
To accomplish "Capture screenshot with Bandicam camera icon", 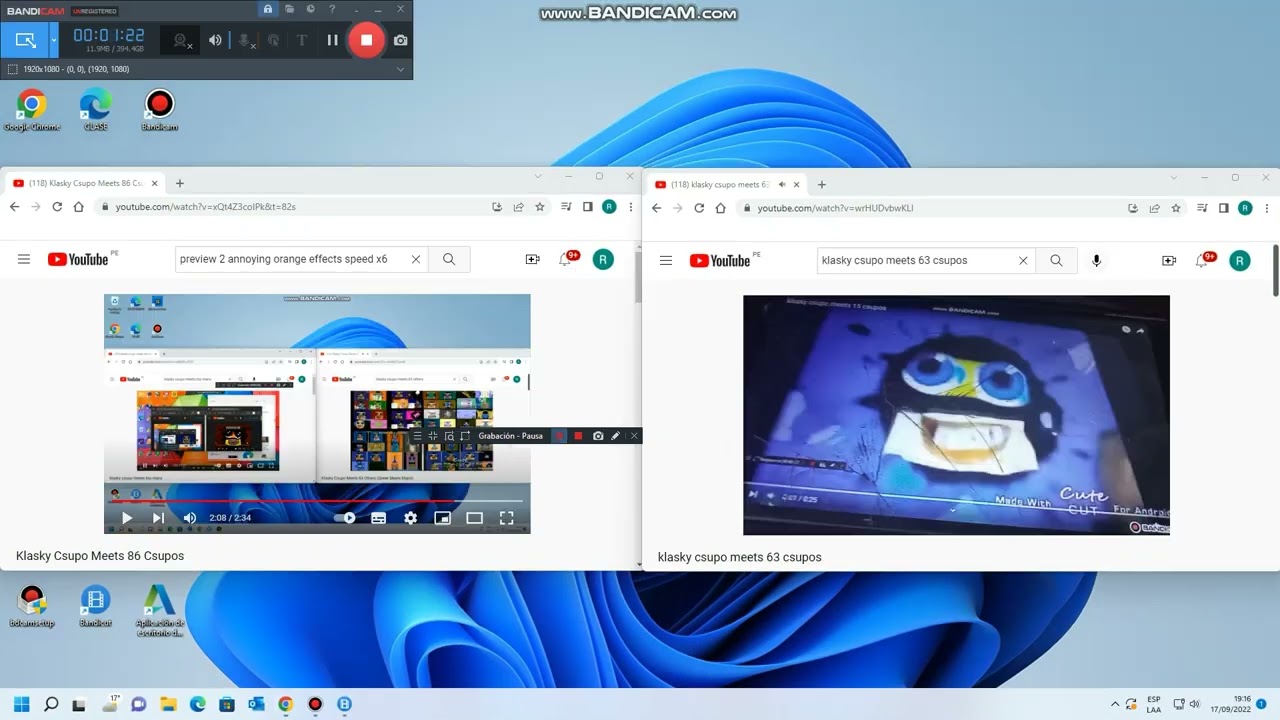I will click(x=400, y=40).
